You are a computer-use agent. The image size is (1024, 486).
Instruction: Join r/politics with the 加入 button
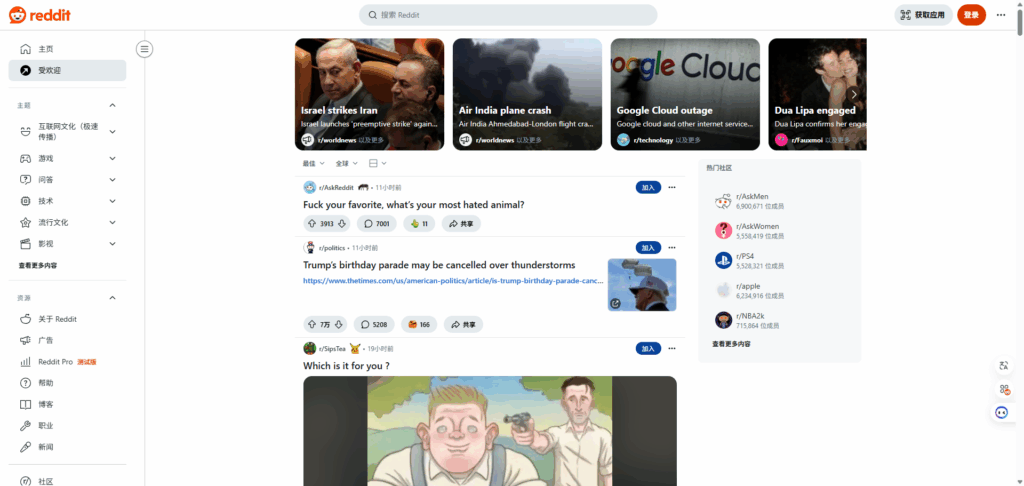(648, 248)
